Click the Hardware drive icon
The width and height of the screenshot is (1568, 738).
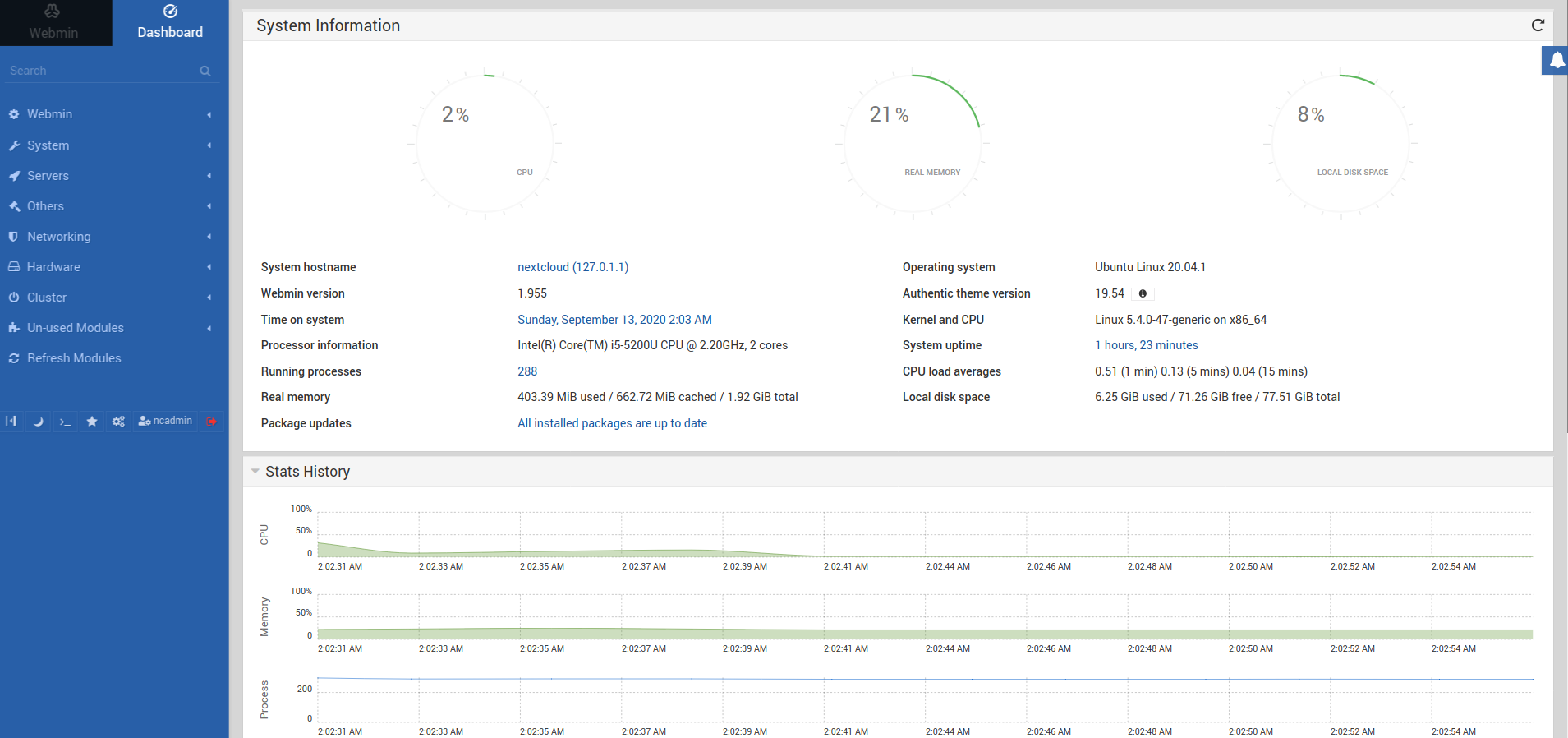(x=14, y=267)
